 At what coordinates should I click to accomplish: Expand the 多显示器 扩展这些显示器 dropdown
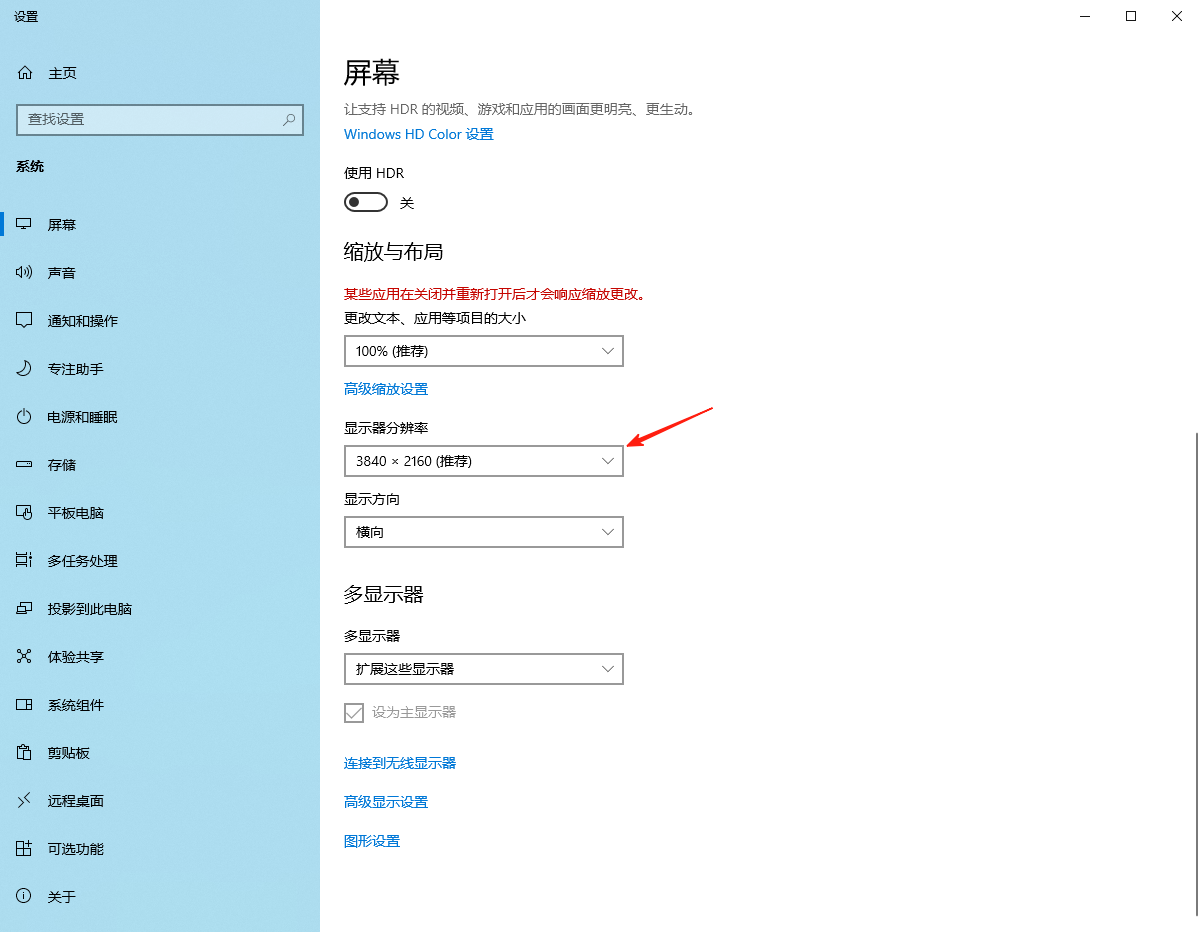point(483,669)
